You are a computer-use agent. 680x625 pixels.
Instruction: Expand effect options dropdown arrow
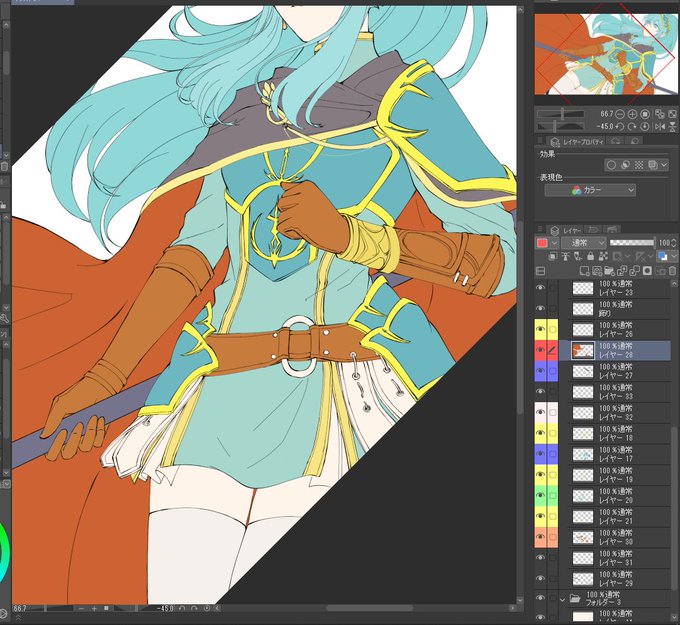coord(664,165)
